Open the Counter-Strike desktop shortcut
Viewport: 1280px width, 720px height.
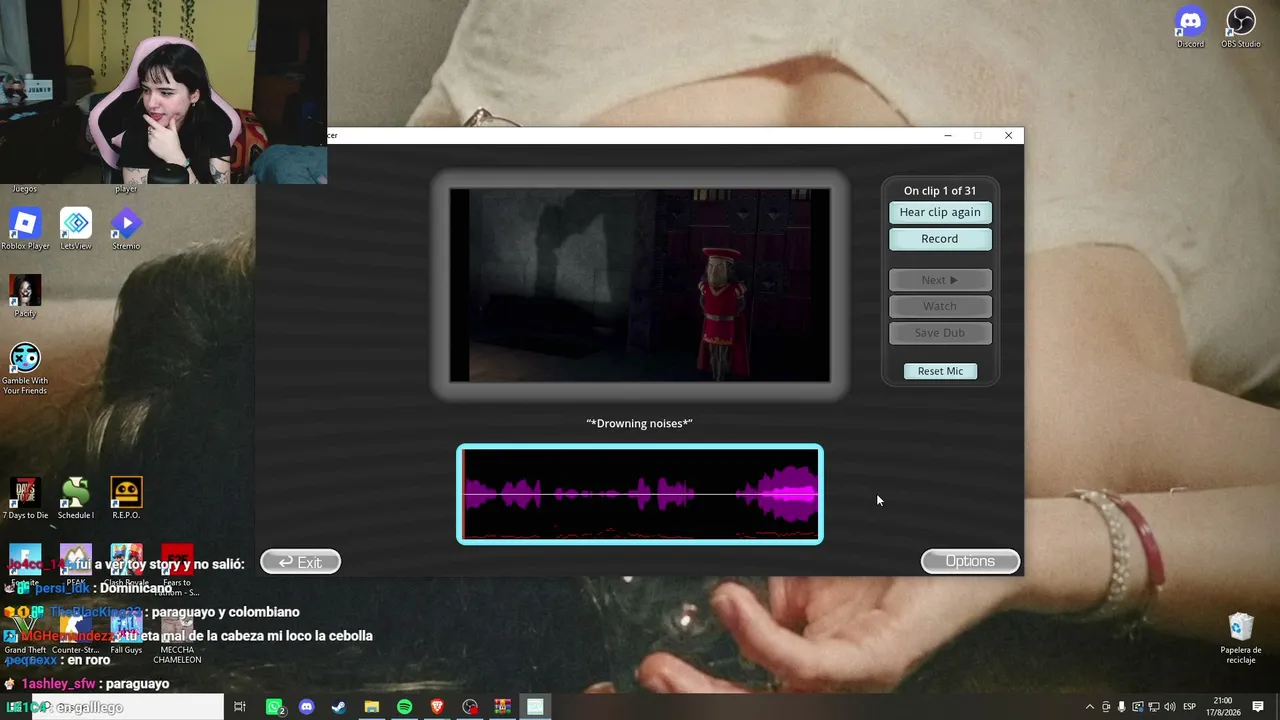pyautogui.click(x=76, y=634)
